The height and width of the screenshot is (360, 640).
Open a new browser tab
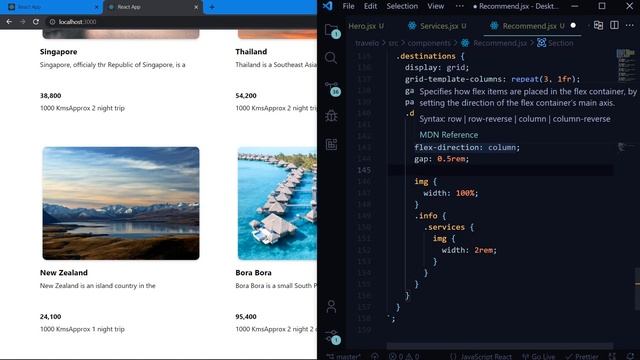click(212, 7)
